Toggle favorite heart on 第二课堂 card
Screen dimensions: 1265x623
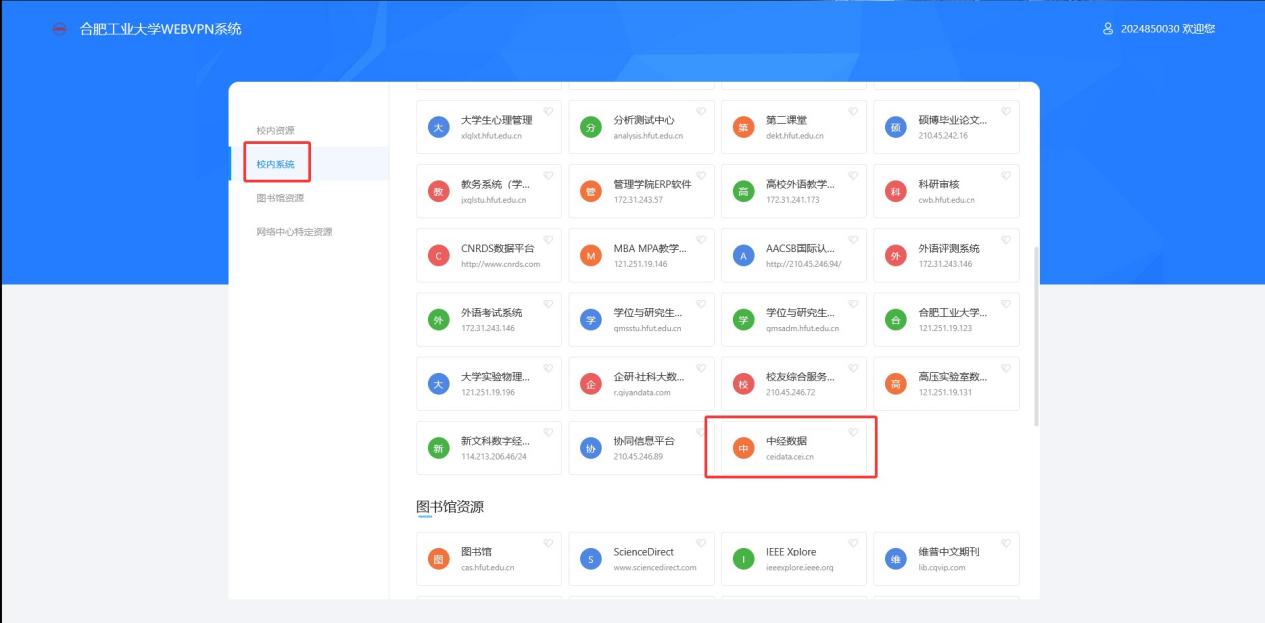point(853,111)
